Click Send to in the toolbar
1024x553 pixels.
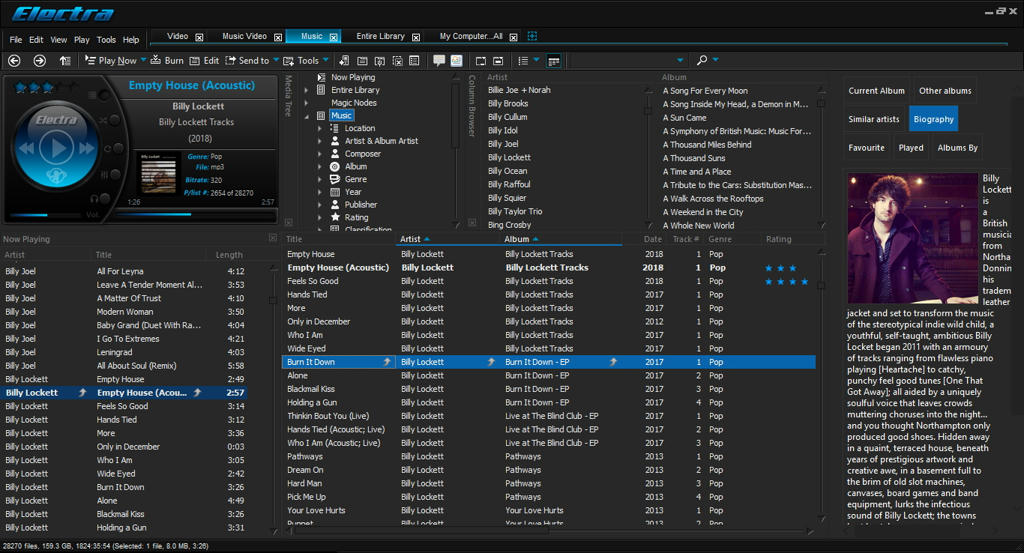coord(248,61)
